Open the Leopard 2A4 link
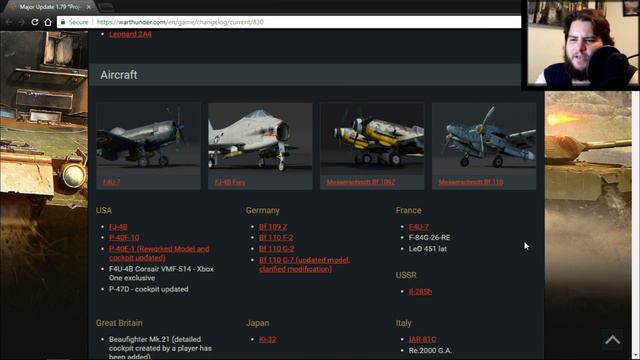This screenshot has height=360, width=640. point(130,34)
